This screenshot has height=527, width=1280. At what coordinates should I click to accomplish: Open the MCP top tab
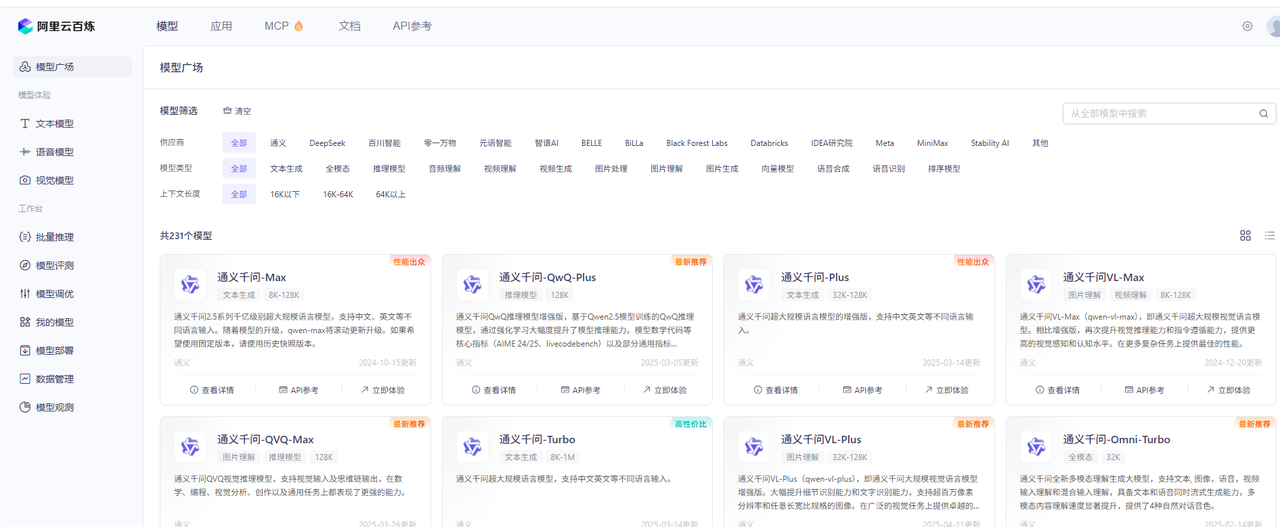[284, 26]
